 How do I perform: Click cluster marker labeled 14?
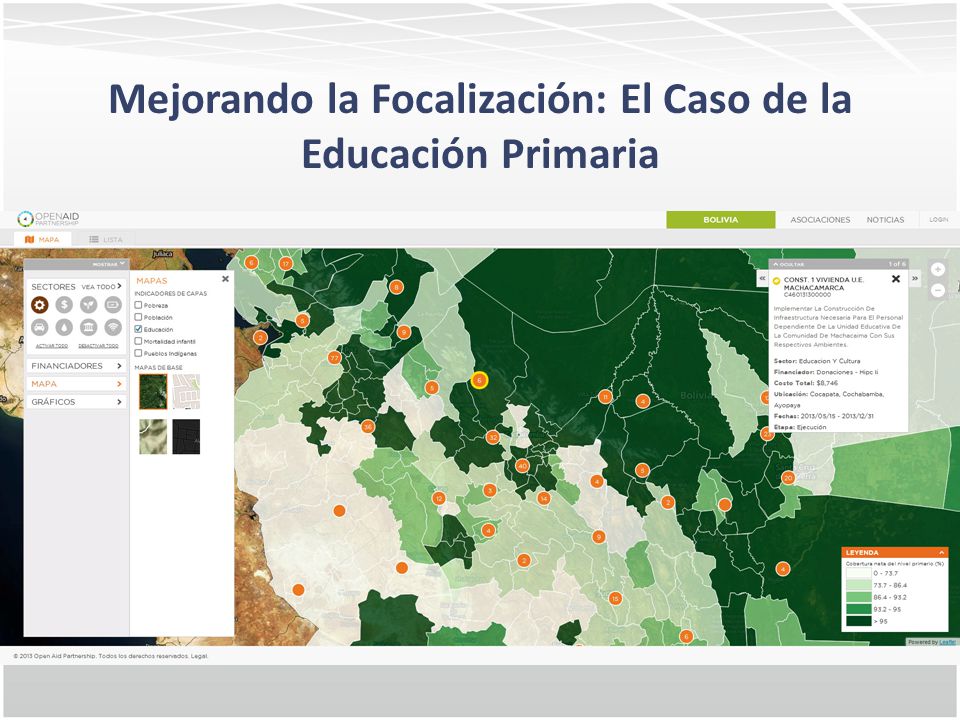[x=543, y=499]
